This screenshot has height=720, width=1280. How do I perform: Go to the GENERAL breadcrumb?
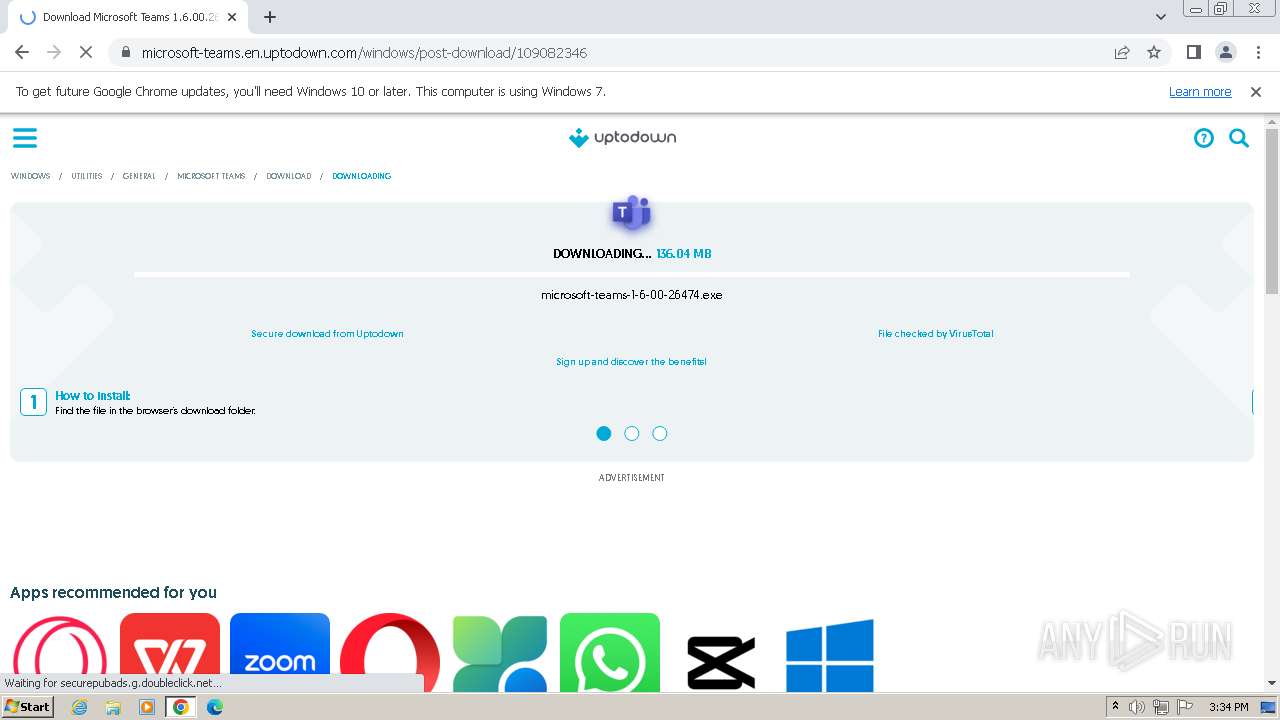(139, 176)
